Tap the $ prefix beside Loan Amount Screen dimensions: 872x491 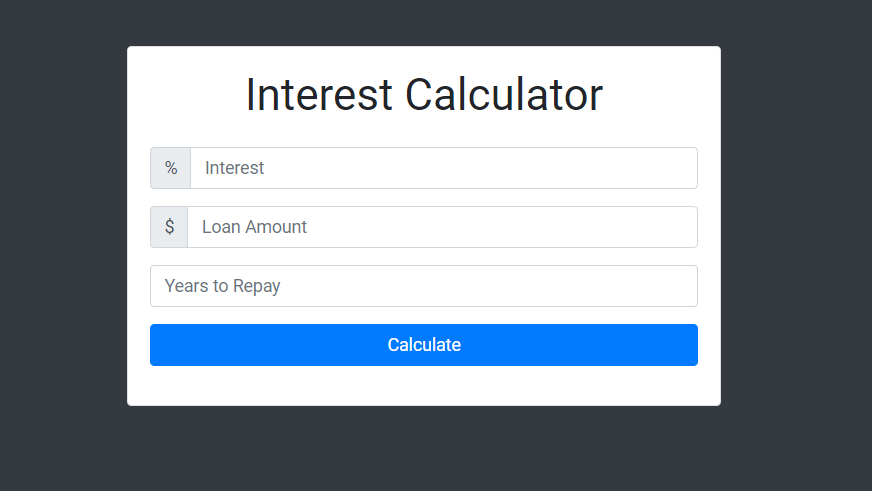point(169,227)
